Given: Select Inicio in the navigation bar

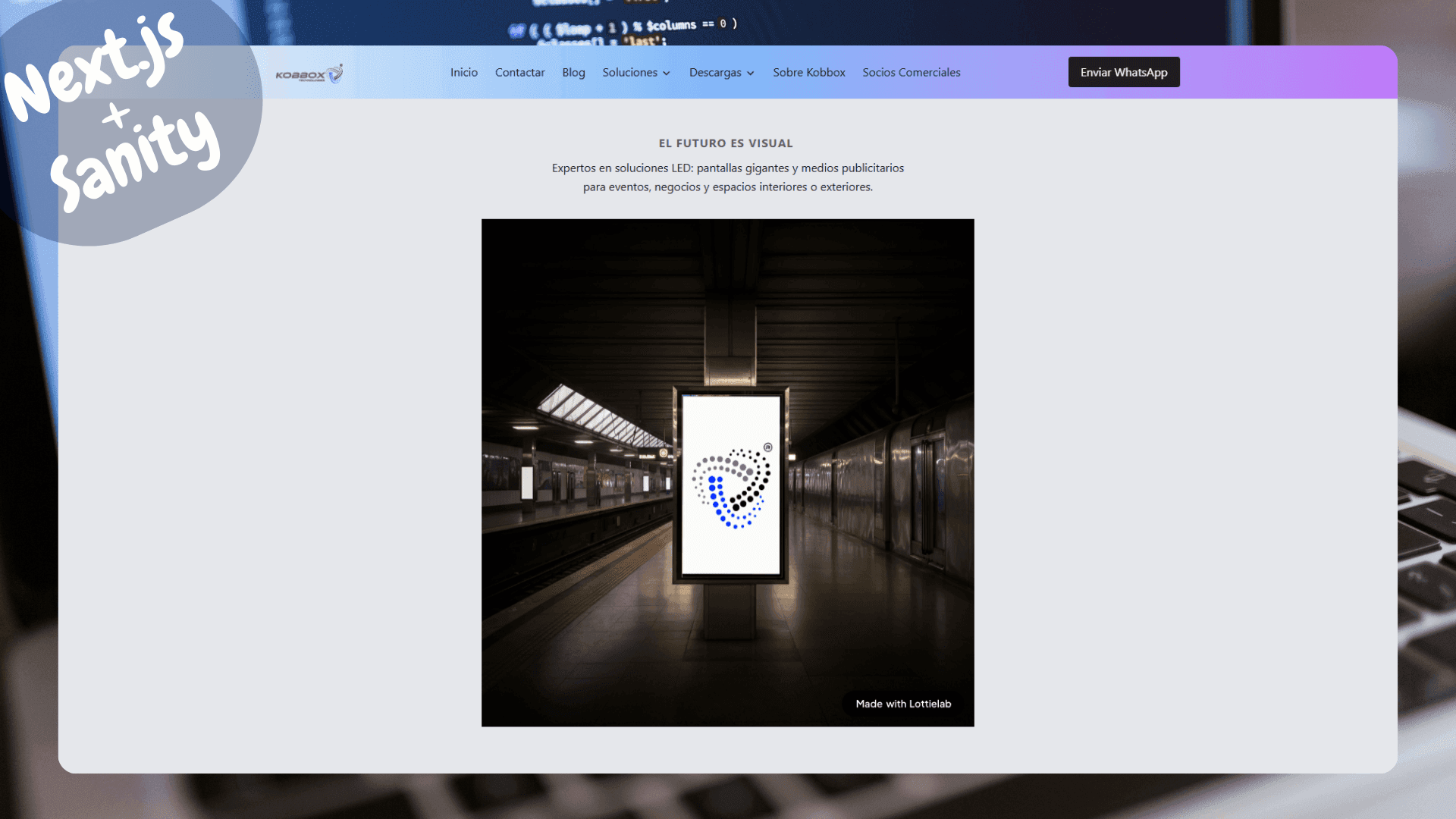Looking at the screenshot, I should (x=463, y=72).
